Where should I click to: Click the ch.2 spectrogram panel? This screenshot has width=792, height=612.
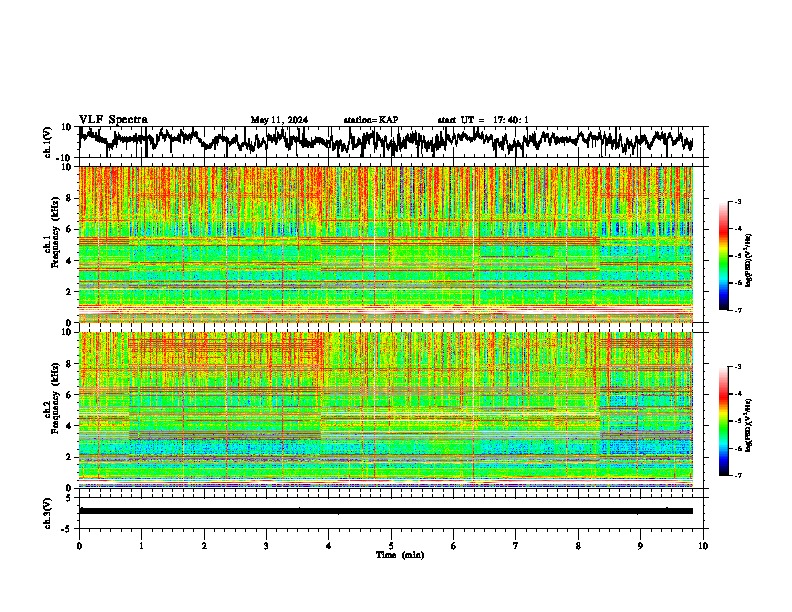(386, 410)
